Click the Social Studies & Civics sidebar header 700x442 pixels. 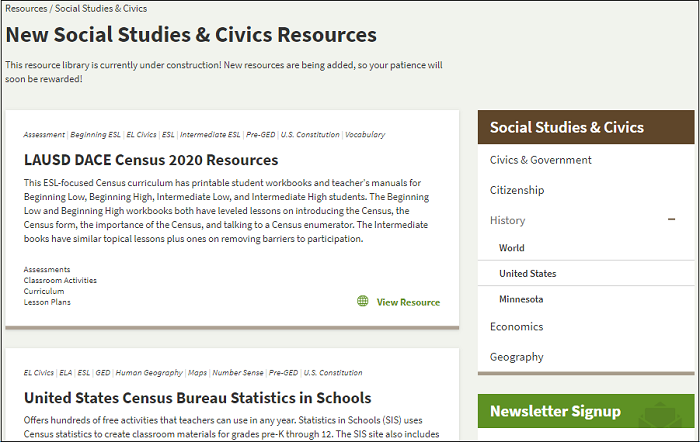pyautogui.click(x=586, y=127)
